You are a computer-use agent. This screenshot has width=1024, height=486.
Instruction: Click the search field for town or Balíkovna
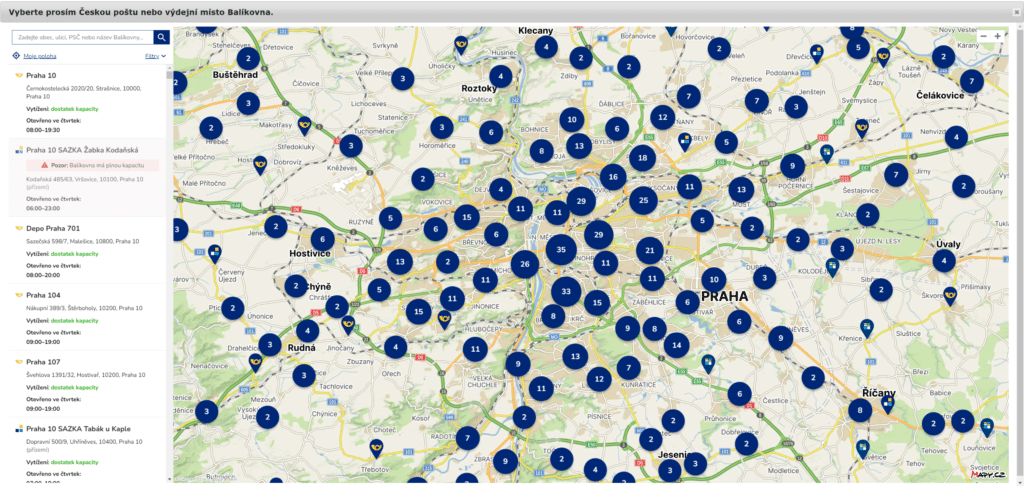tap(83, 37)
